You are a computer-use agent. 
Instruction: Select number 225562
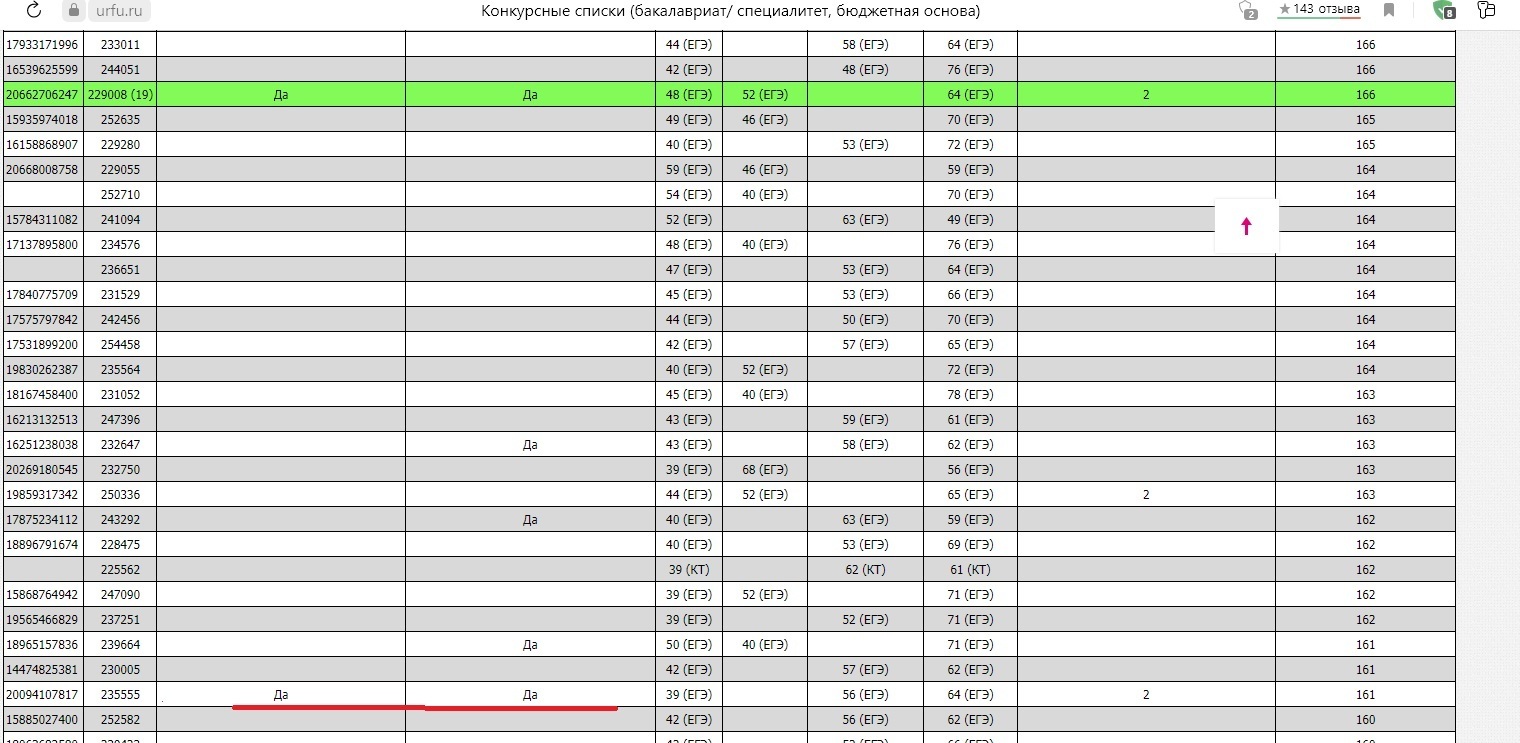(120, 570)
